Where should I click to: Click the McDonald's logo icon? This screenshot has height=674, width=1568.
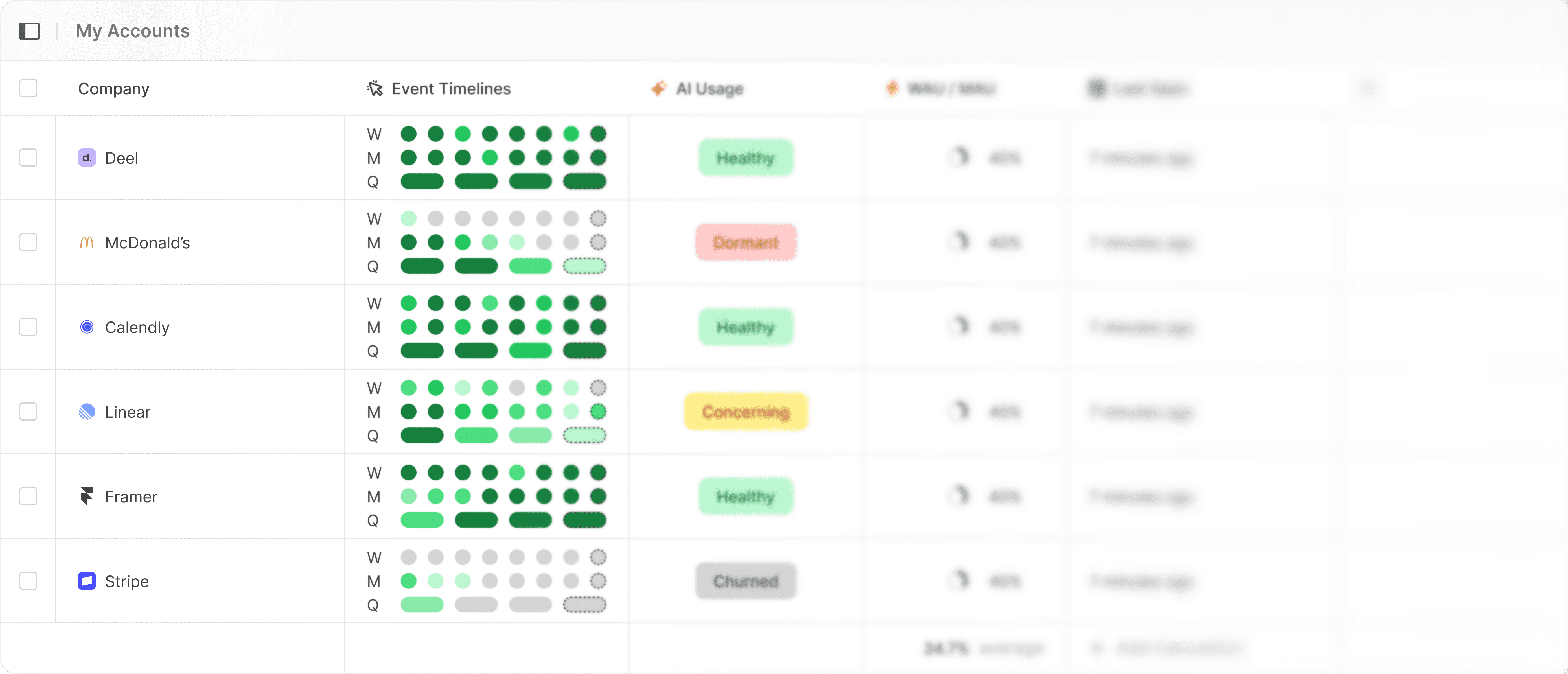(x=86, y=242)
